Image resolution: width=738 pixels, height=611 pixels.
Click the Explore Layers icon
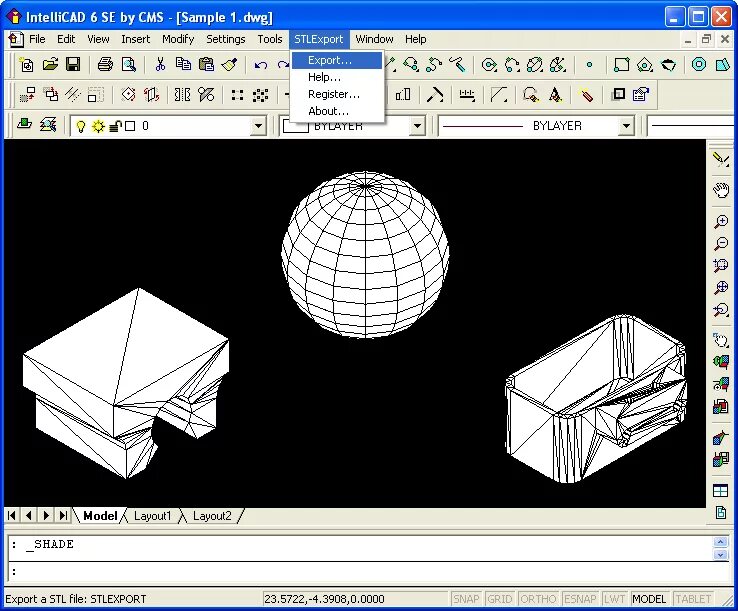point(48,125)
